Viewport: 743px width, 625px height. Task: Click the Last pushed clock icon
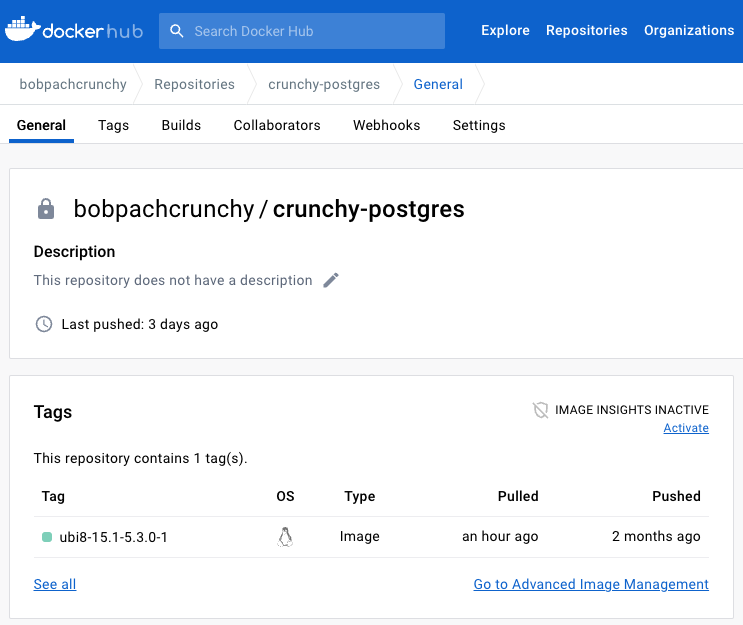pyautogui.click(x=43, y=324)
